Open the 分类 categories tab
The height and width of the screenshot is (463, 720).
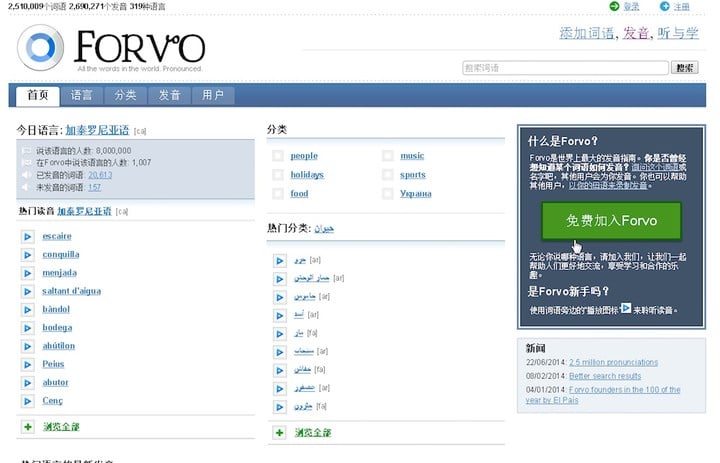click(x=125, y=96)
